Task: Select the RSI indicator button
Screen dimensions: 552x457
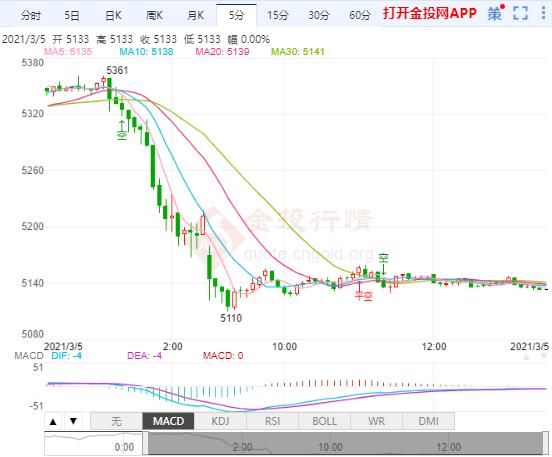Action: pos(272,421)
